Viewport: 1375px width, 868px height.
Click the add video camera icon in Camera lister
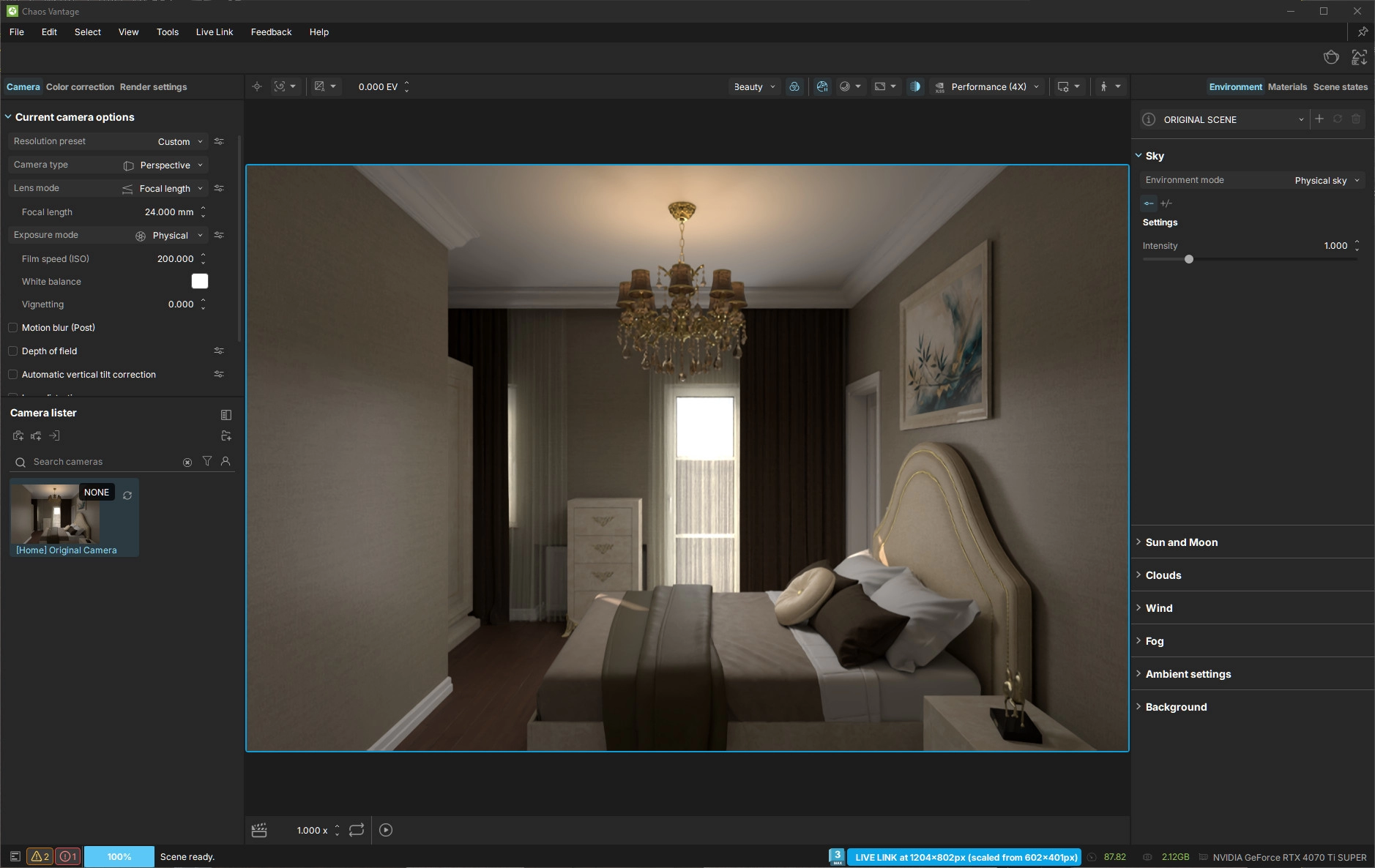(36, 435)
